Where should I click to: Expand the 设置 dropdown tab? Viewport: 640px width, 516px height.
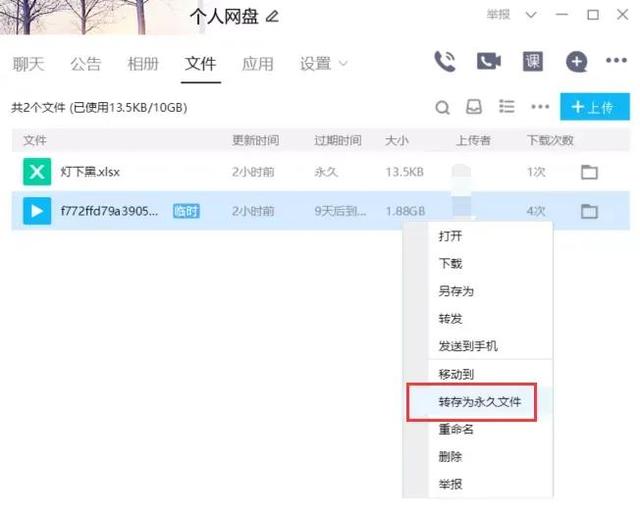(323, 64)
